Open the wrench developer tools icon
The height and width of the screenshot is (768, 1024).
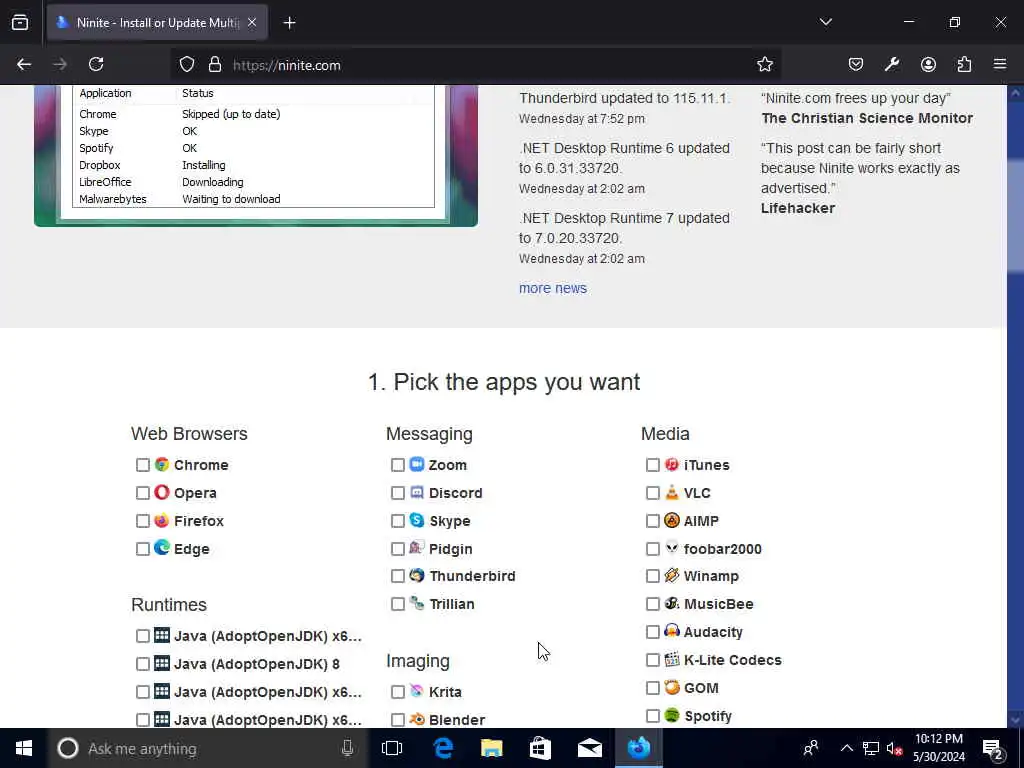[892, 65]
